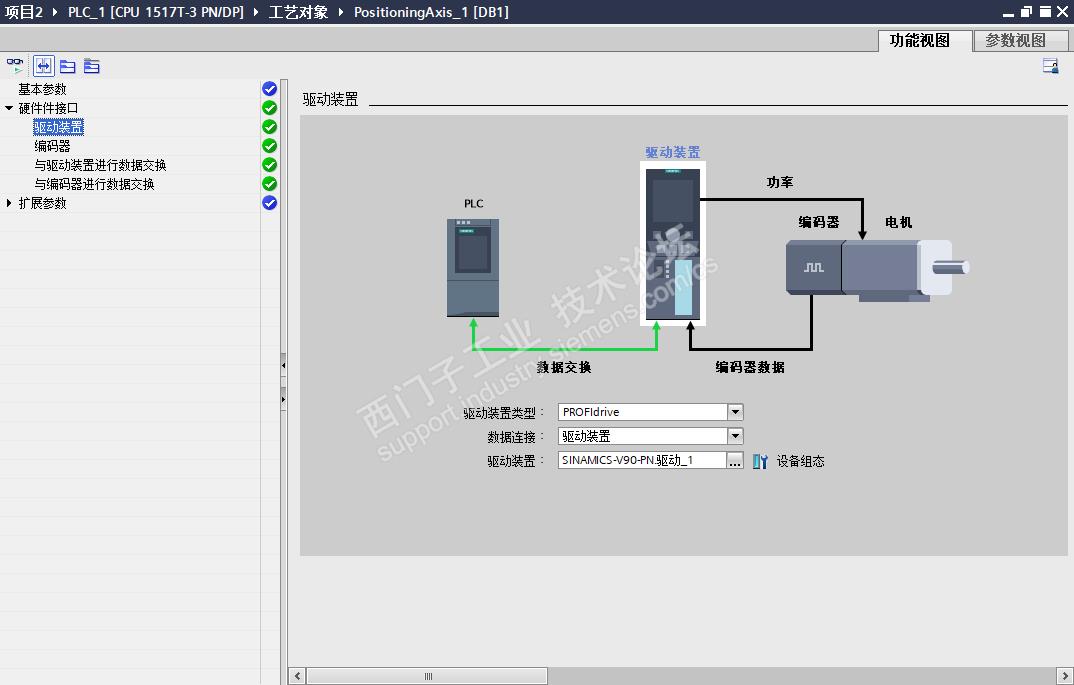
Task: Click 项目2 in the breadcrumb title
Action: pos(24,12)
